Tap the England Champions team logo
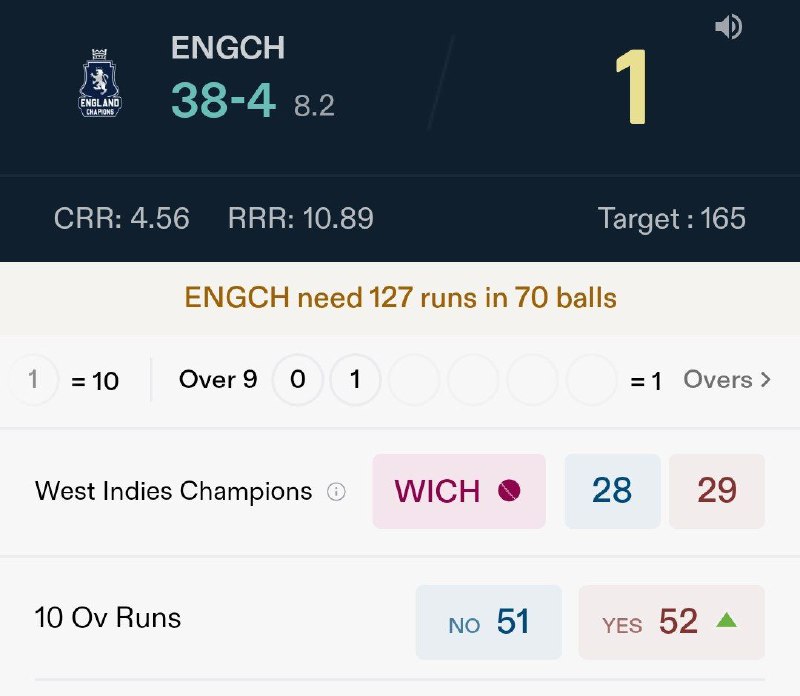Image resolution: width=800 pixels, height=696 pixels. 99,83
